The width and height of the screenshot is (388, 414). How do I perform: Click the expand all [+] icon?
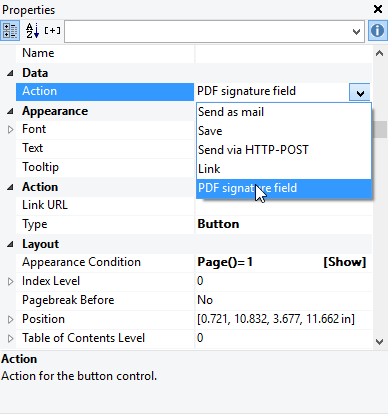pyautogui.click(x=52, y=31)
